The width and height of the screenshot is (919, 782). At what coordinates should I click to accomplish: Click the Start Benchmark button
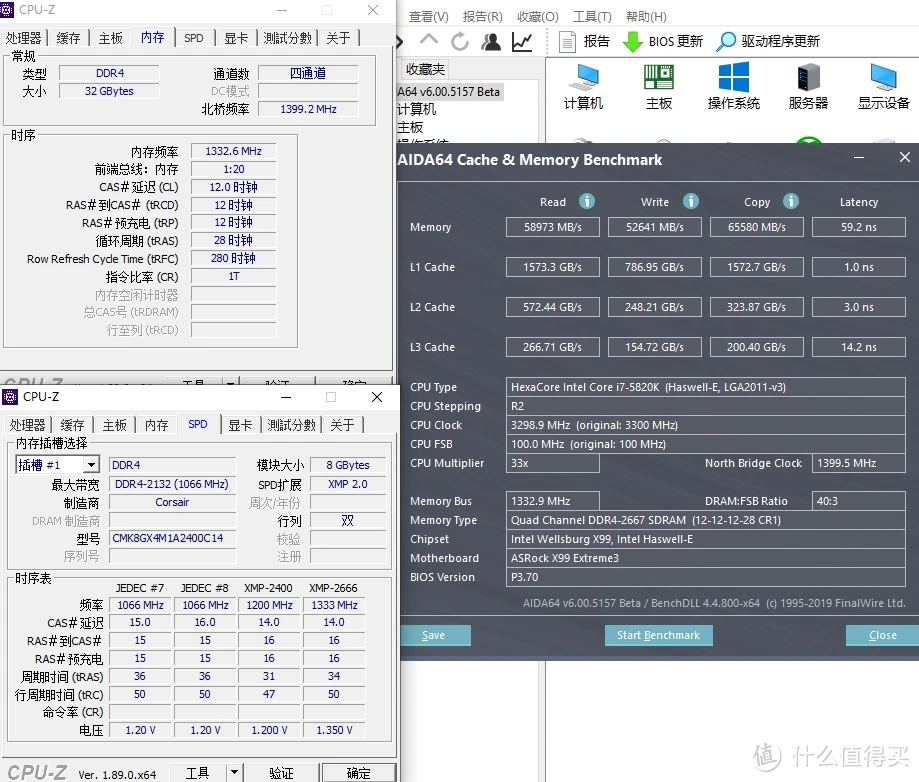tap(658, 635)
